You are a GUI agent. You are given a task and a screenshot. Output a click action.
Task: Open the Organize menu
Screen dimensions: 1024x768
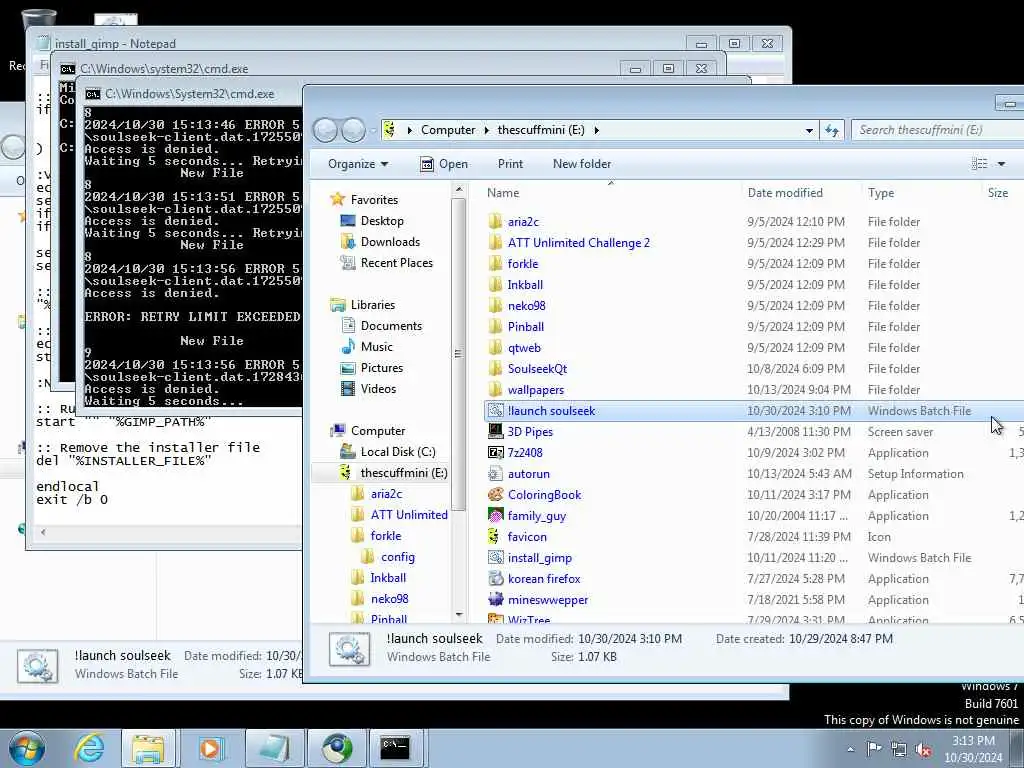pos(358,164)
